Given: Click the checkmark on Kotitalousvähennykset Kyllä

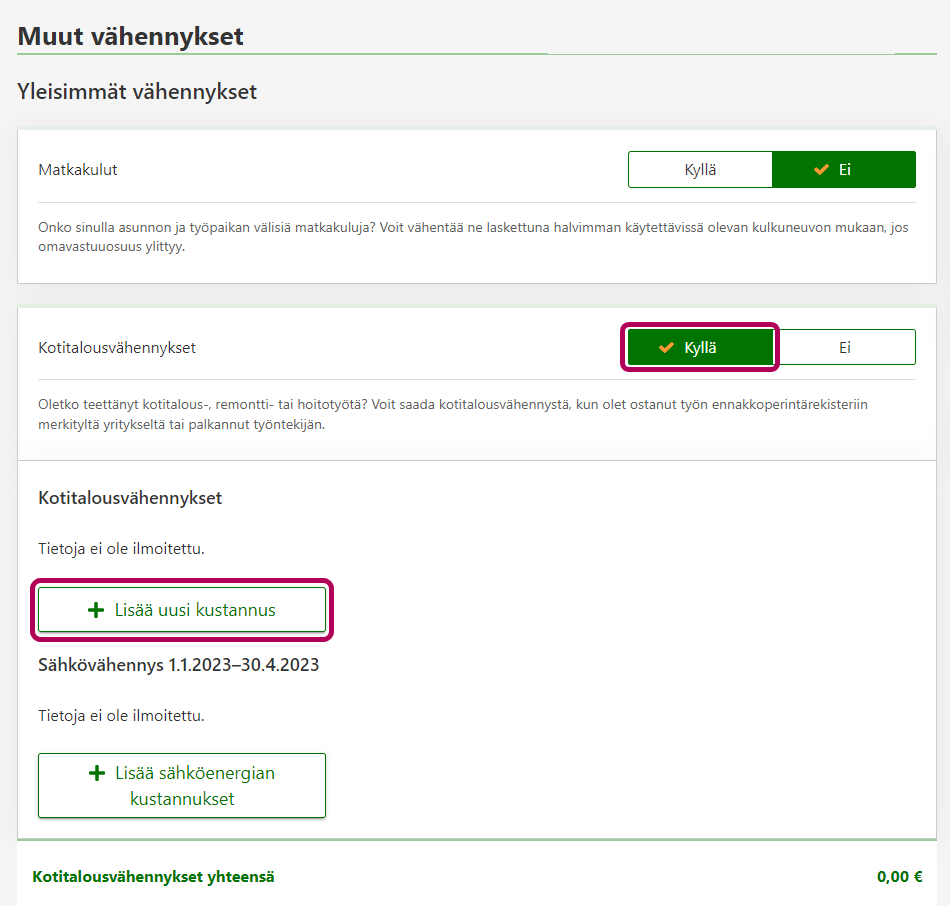Looking at the screenshot, I should (666, 348).
